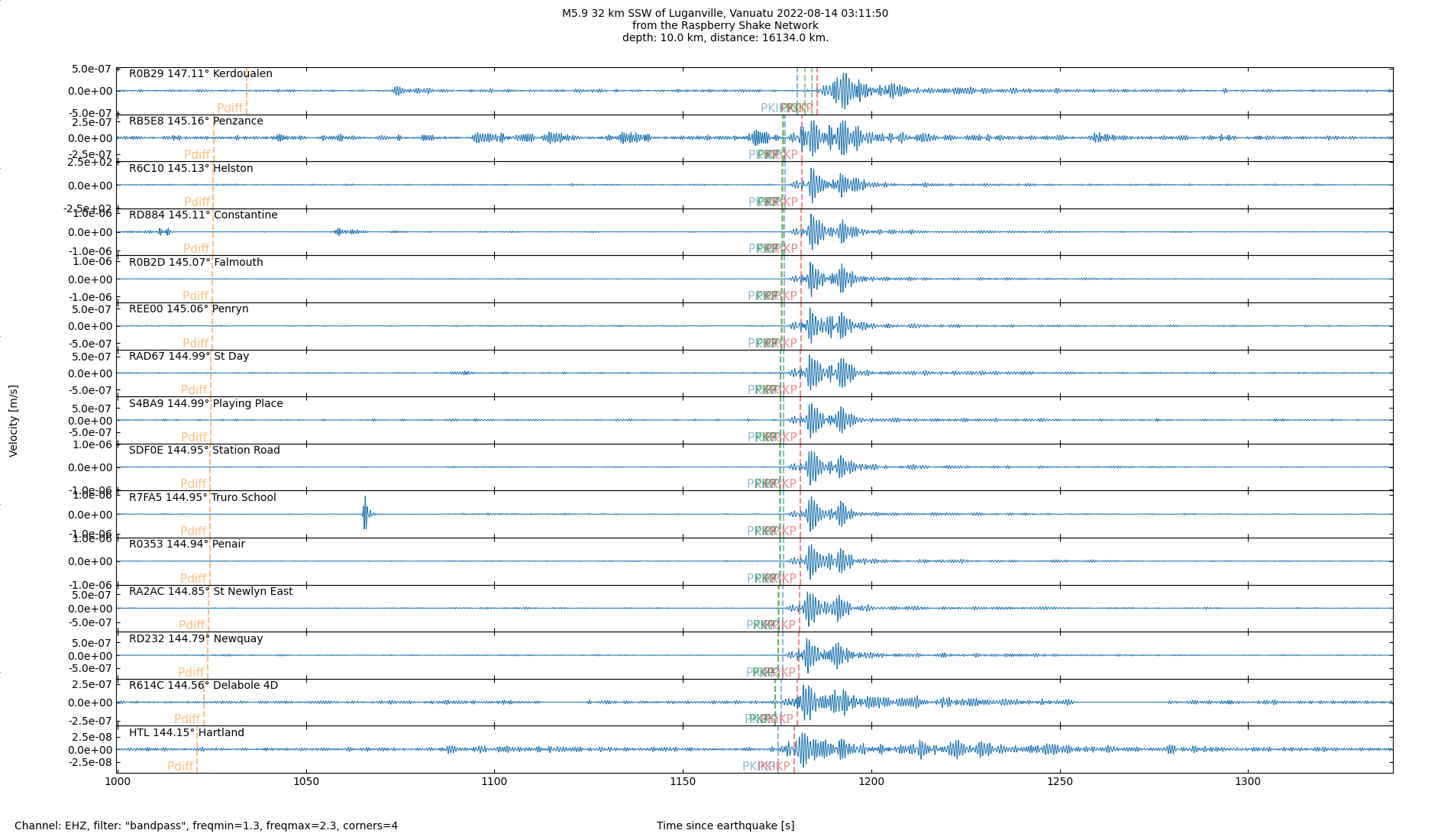1451x840 pixels.
Task: Click the Pdiff phase label in the Hartland trace
Action: [180, 767]
